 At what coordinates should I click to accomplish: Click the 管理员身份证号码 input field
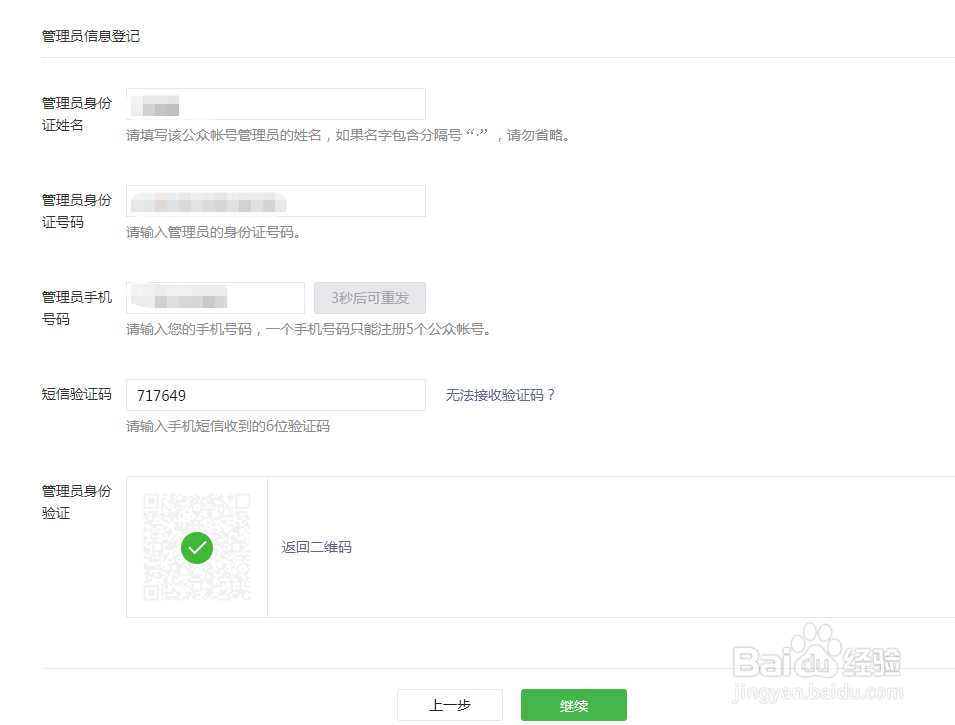pos(275,201)
